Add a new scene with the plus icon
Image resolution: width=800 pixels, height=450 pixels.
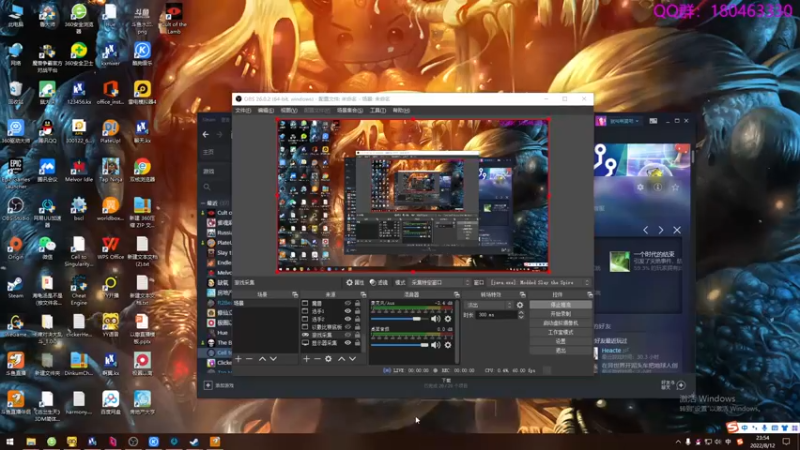[x=238, y=359]
